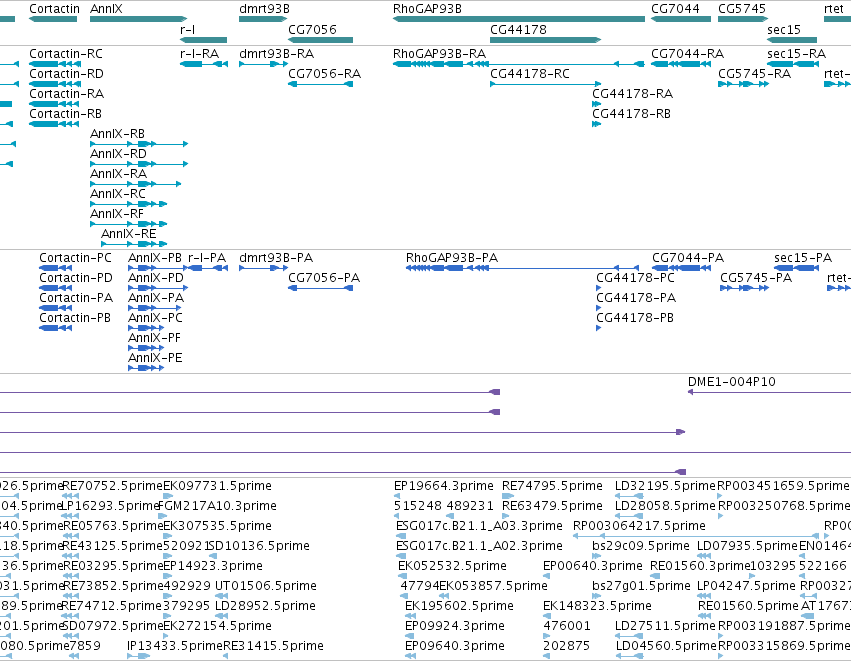Select the 'Cortactin-PD' protein label
The width and height of the screenshot is (851, 661).
76,278
